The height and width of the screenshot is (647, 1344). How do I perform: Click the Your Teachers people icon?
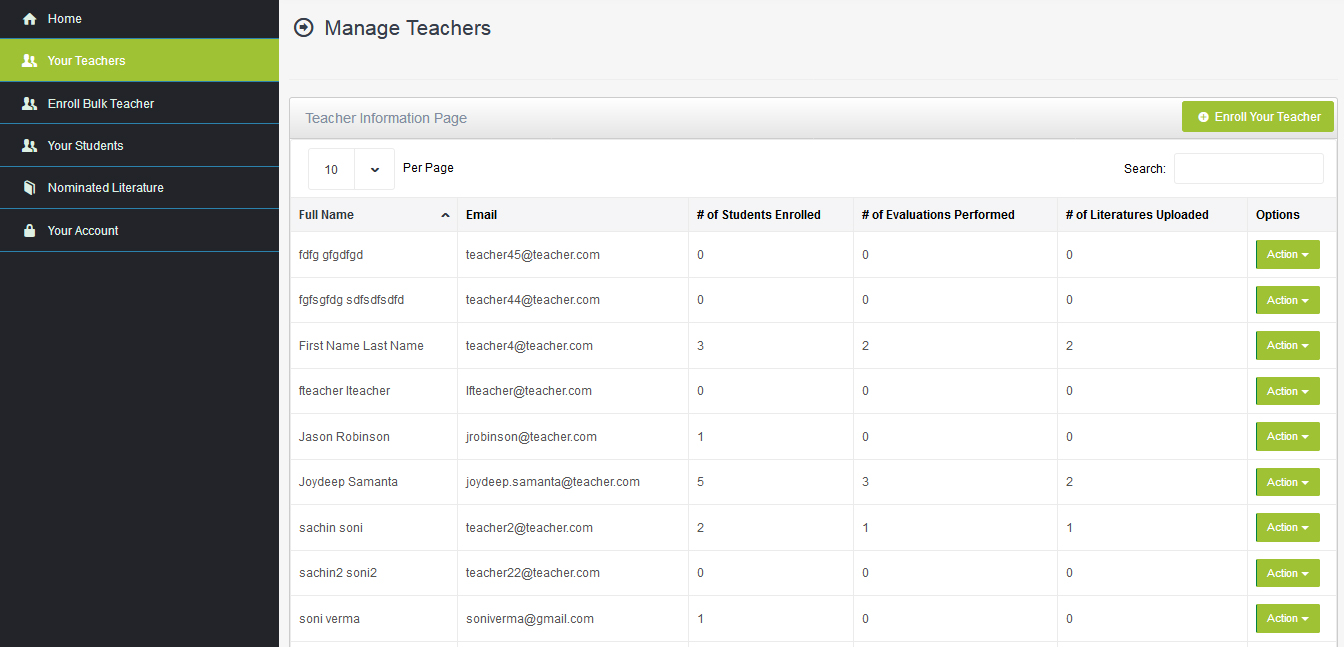(x=29, y=61)
